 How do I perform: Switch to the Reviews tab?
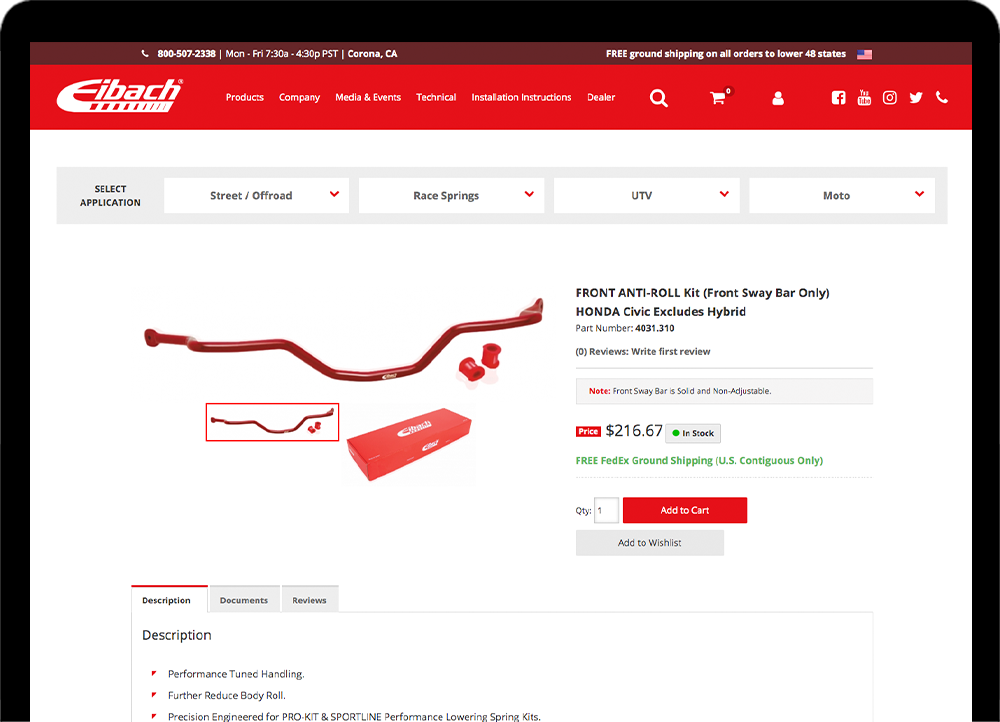point(309,600)
